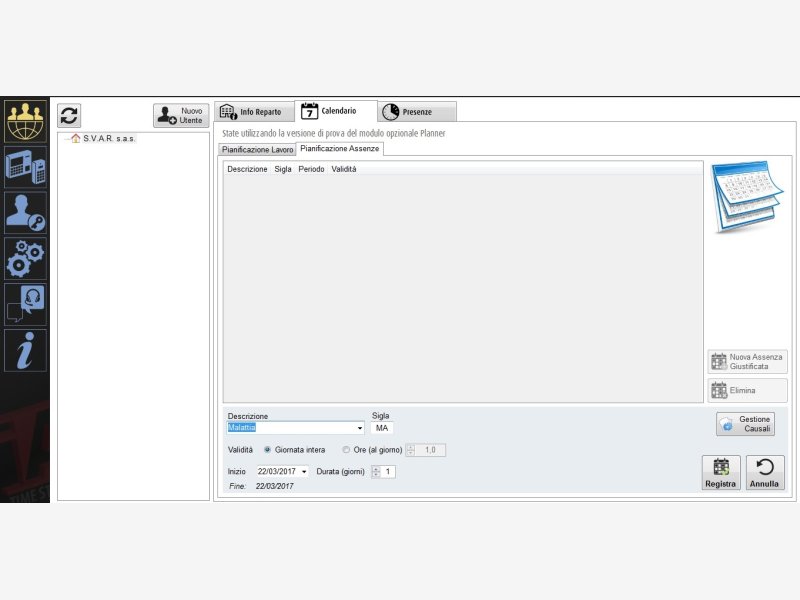Screen dimensions: 800x600
Task: Open the user access key sidebar icon
Action: pos(25,212)
